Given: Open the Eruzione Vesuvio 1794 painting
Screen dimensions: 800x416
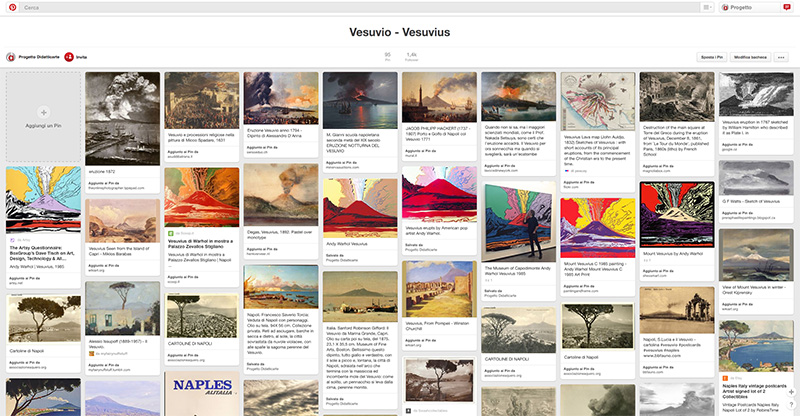Looking at the screenshot, I should point(281,98).
